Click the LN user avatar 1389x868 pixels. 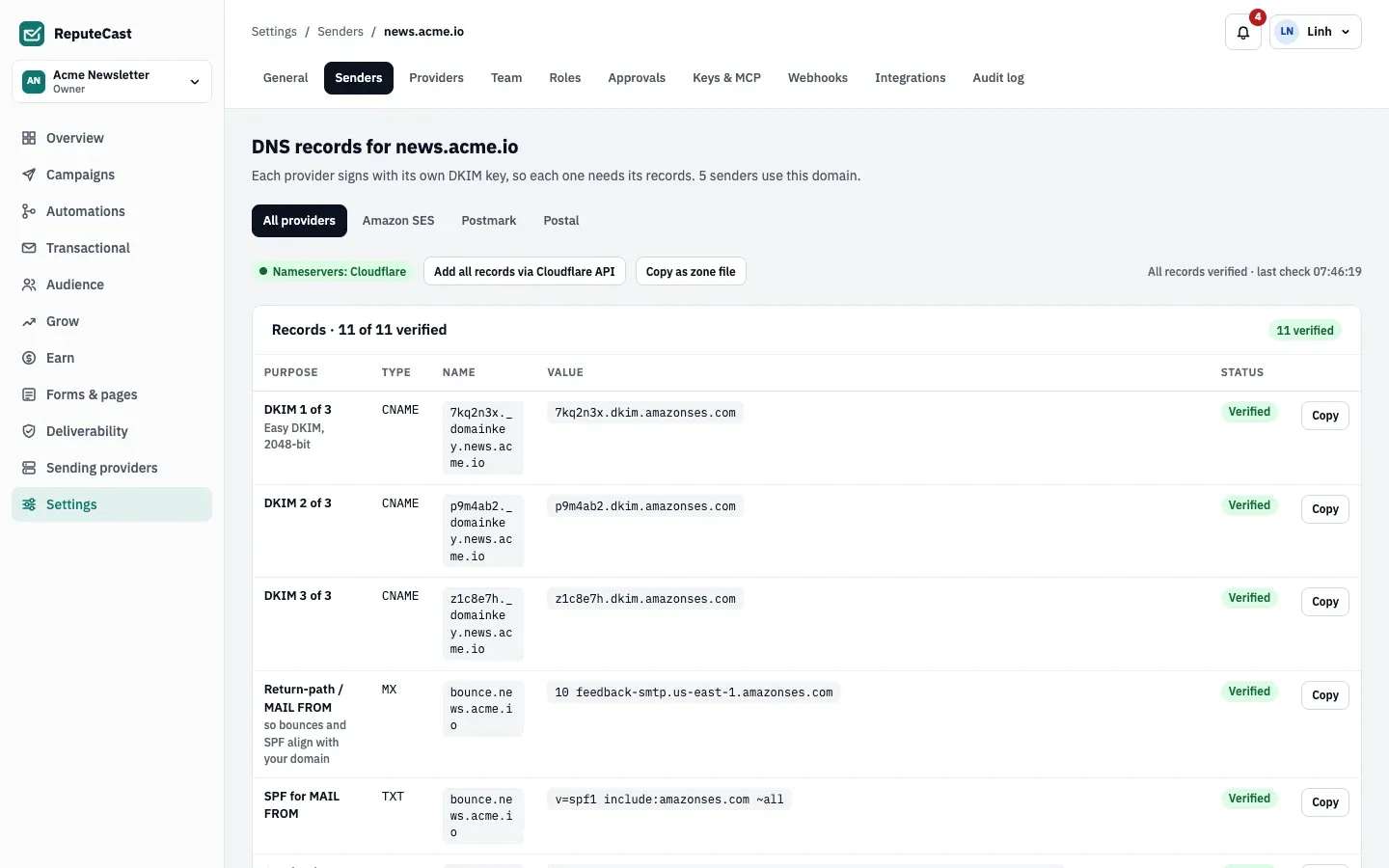point(1287,32)
